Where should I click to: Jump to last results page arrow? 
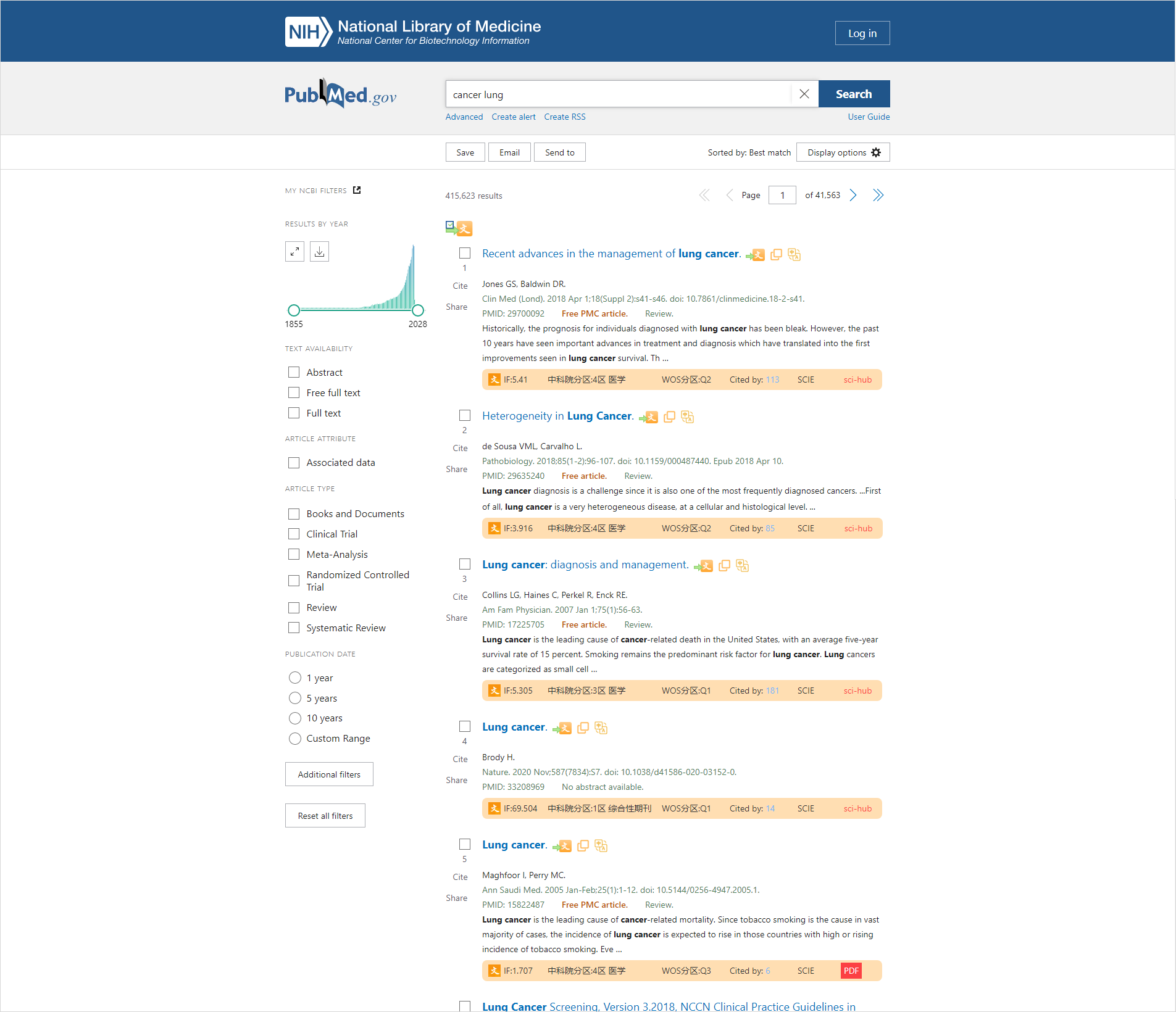click(878, 196)
